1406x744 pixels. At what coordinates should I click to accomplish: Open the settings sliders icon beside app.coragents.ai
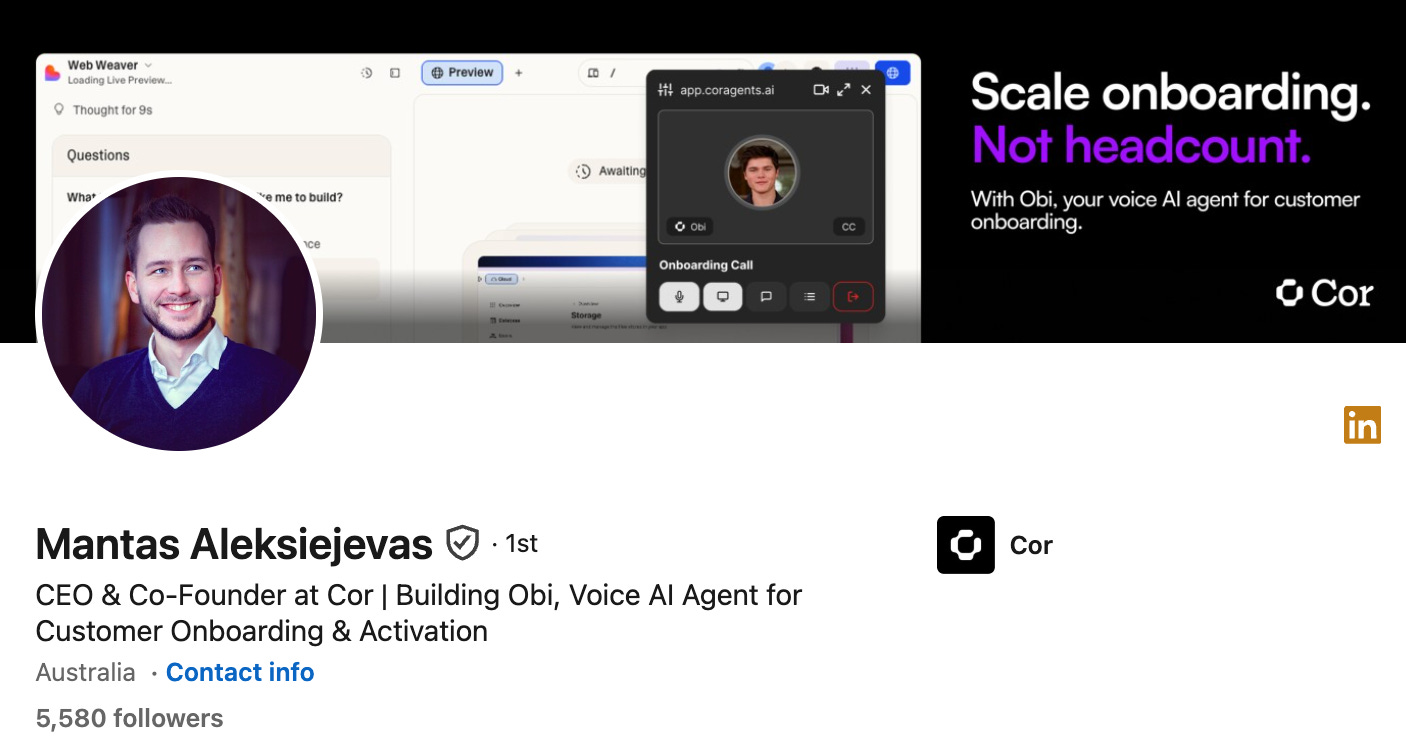[666, 90]
